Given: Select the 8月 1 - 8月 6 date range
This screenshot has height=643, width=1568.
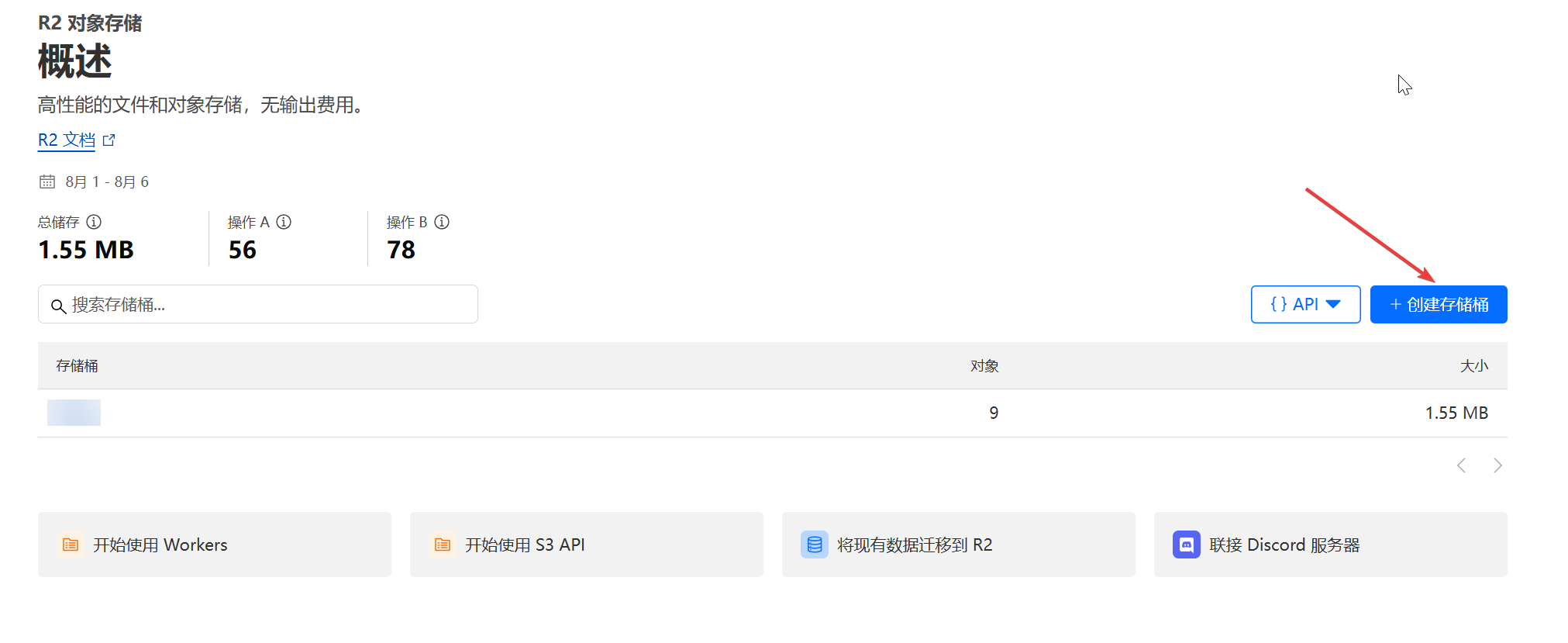Looking at the screenshot, I should [x=107, y=181].
